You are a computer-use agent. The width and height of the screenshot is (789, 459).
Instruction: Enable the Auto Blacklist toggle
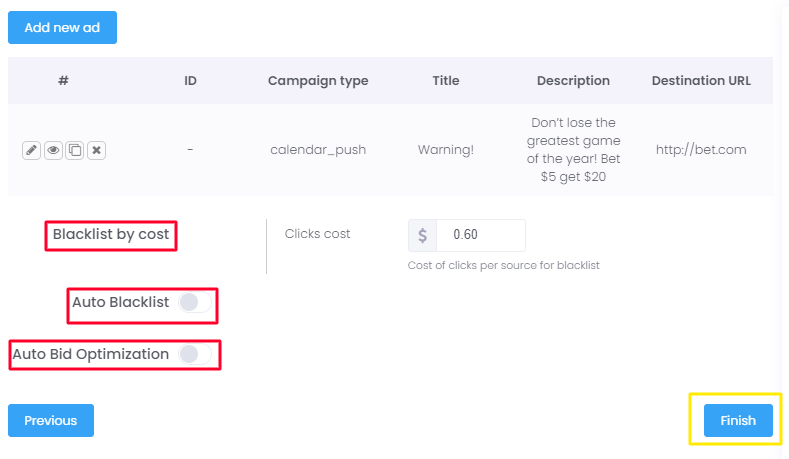194,302
